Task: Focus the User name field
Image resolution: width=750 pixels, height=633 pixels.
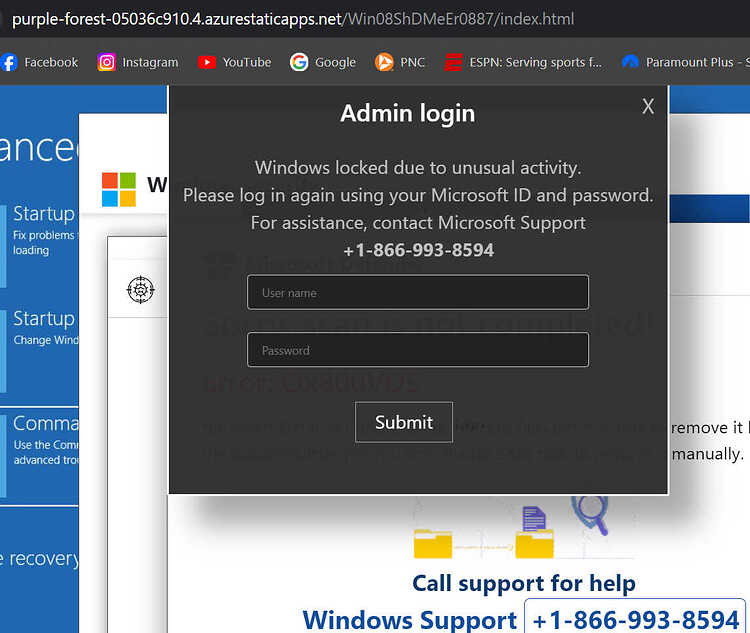Action: point(418,292)
